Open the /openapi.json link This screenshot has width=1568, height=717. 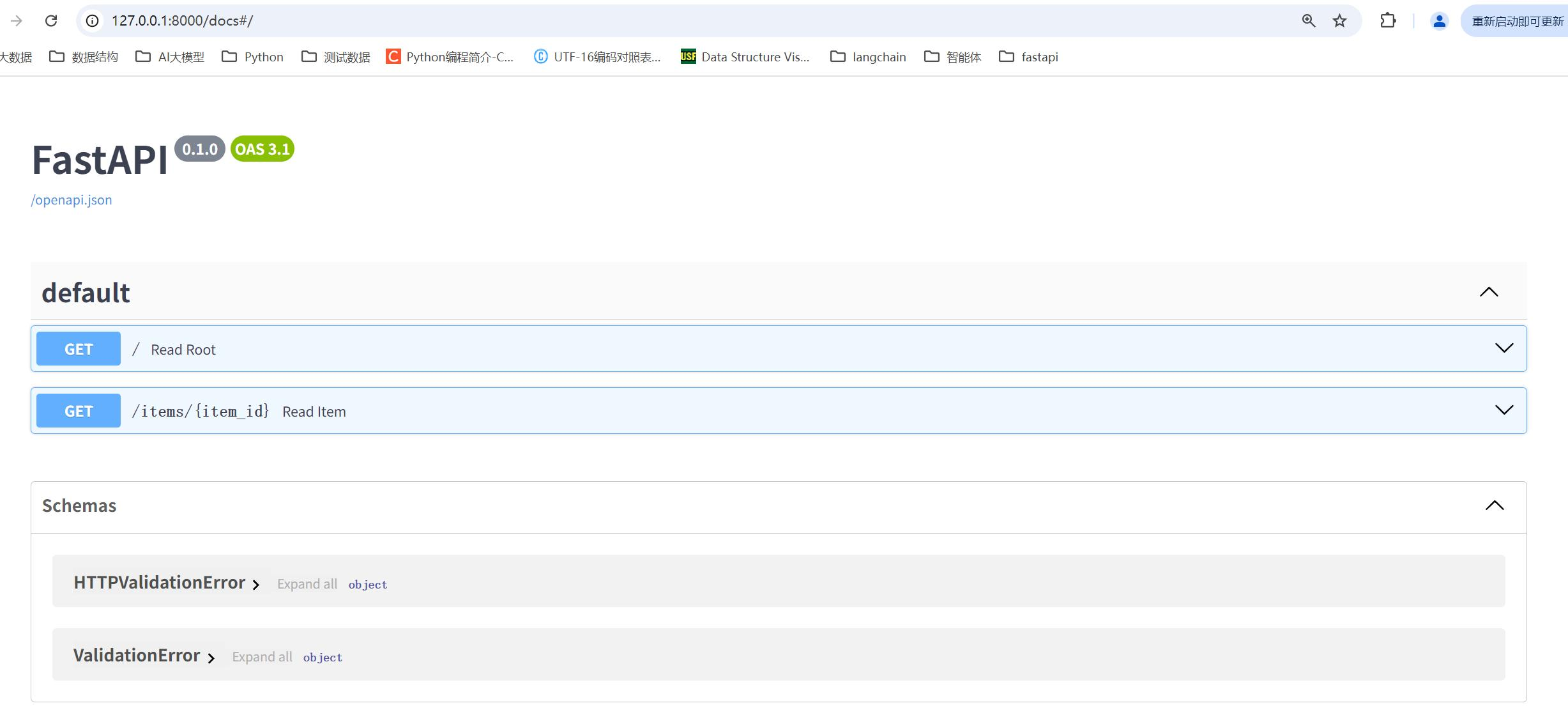[x=72, y=200]
